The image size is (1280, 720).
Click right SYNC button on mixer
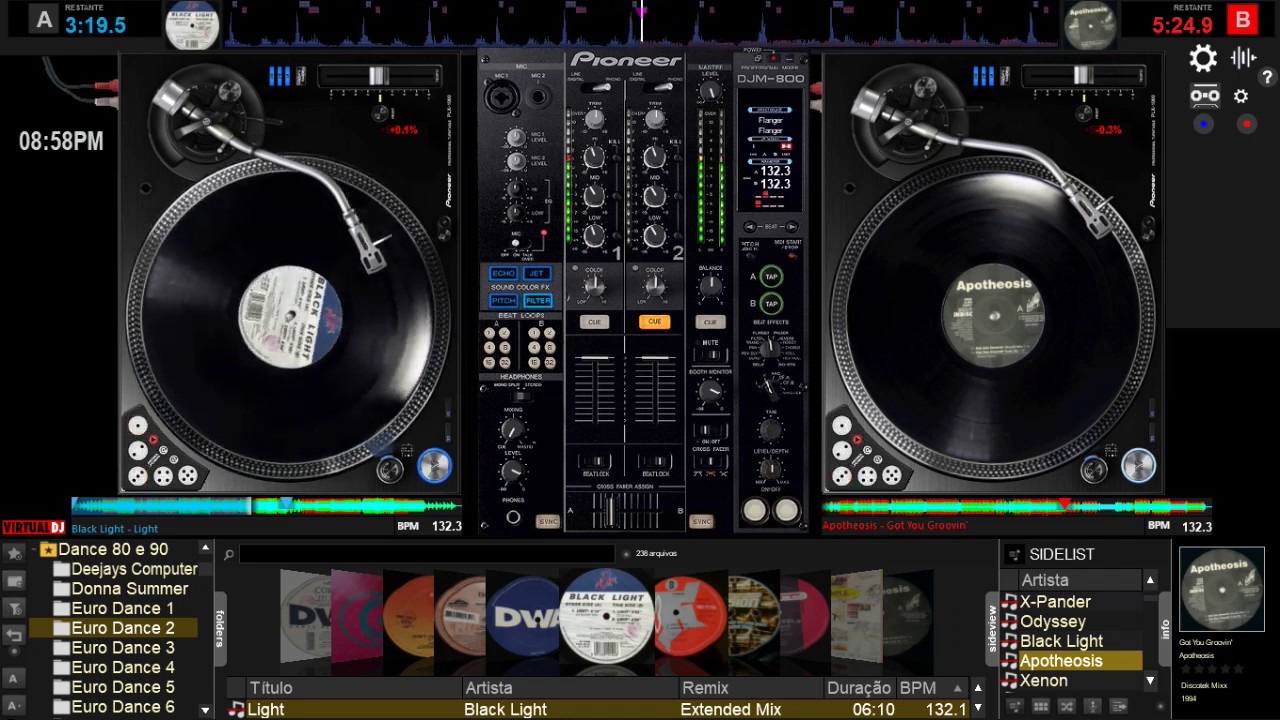(702, 522)
